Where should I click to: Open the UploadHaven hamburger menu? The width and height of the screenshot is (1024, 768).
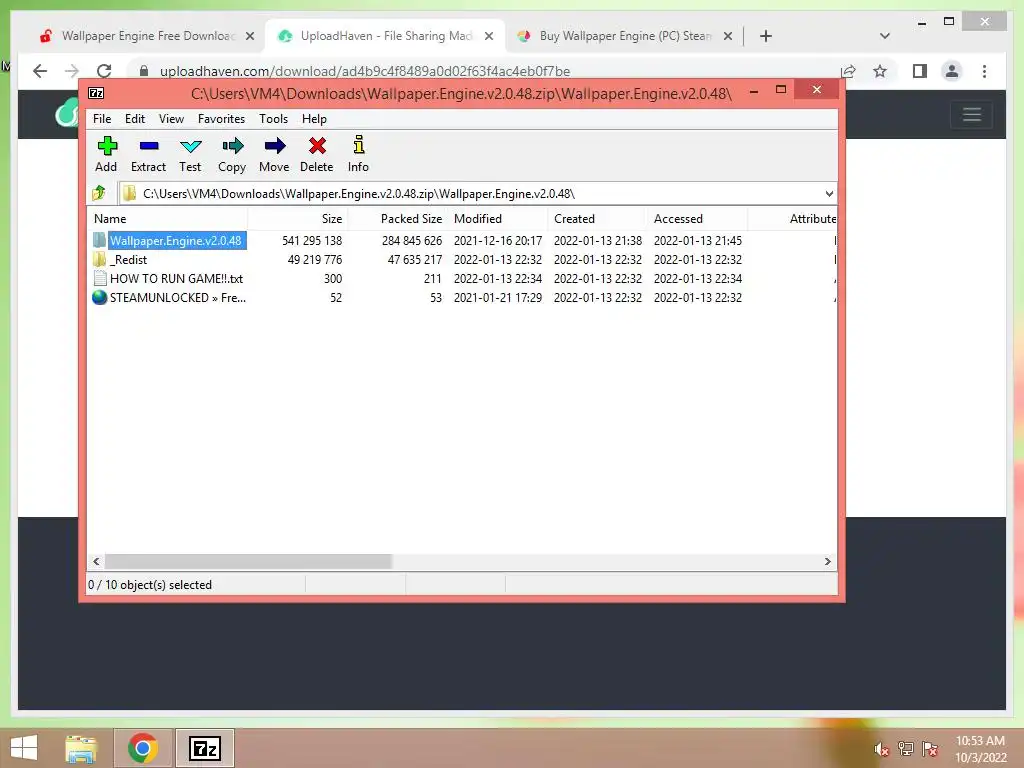(x=972, y=114)
